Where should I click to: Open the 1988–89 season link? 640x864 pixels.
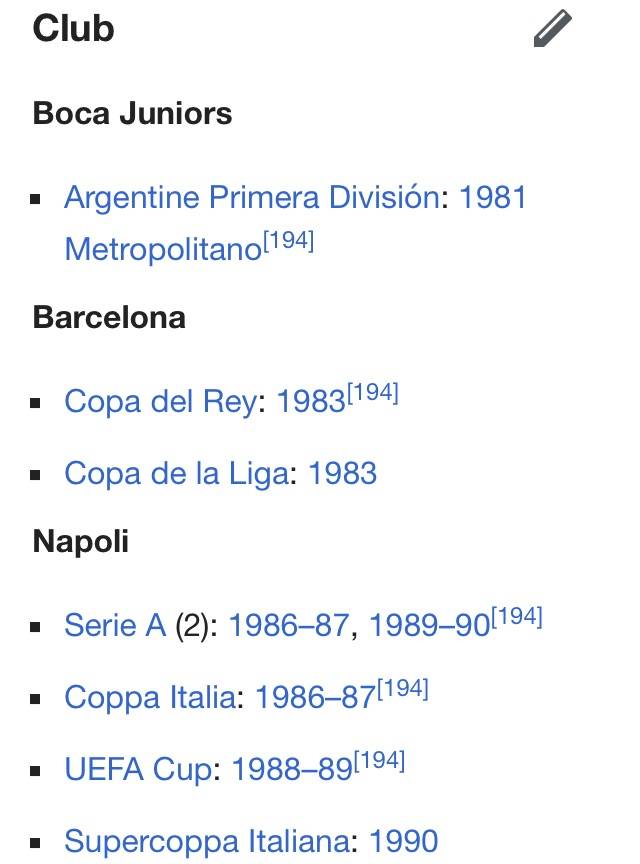[x=291, y=769]
